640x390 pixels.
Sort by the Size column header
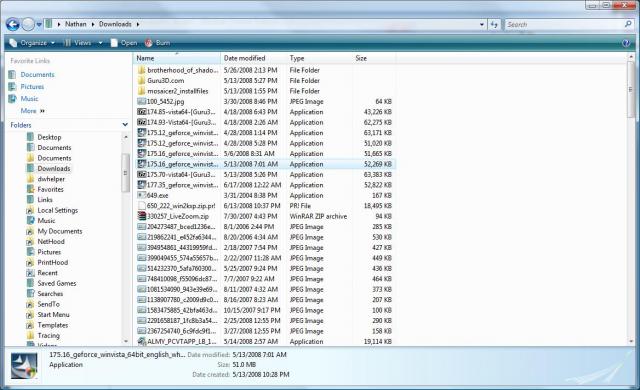point(374,58)
